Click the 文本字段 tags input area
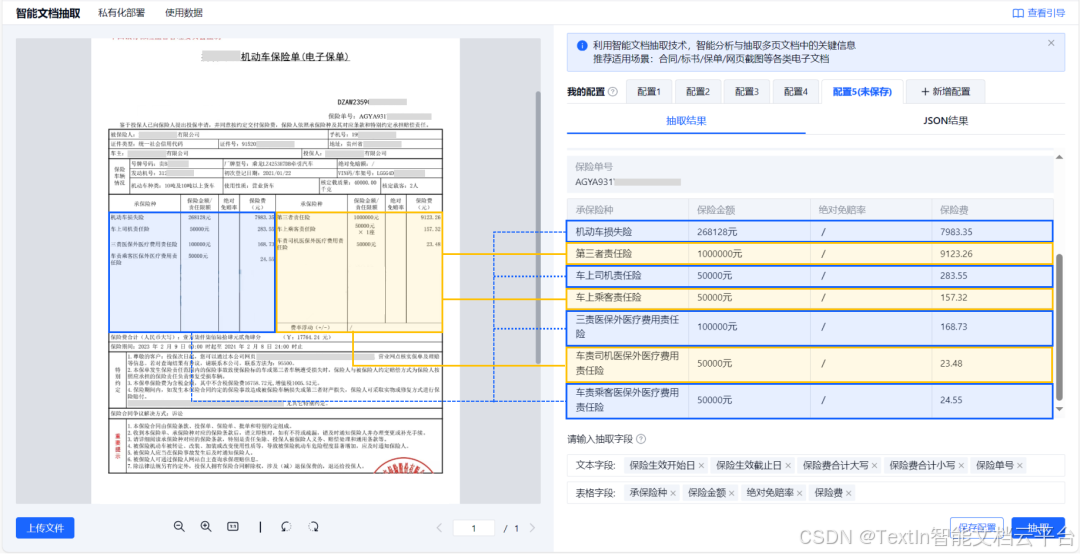The width and height of the screenshot is (1080, 554). (x=816, y=466)
